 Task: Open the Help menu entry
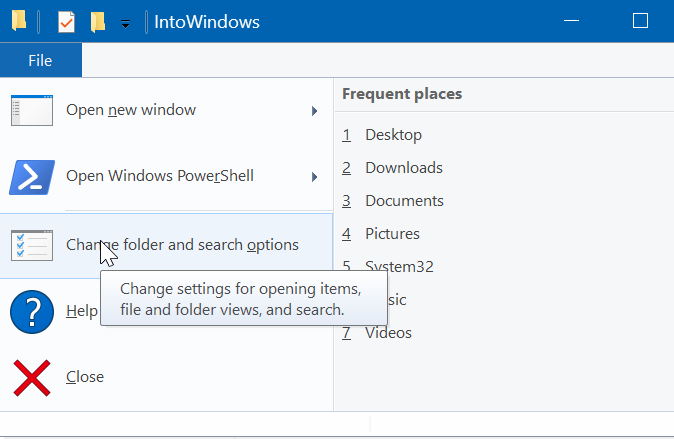pos(82,311)
